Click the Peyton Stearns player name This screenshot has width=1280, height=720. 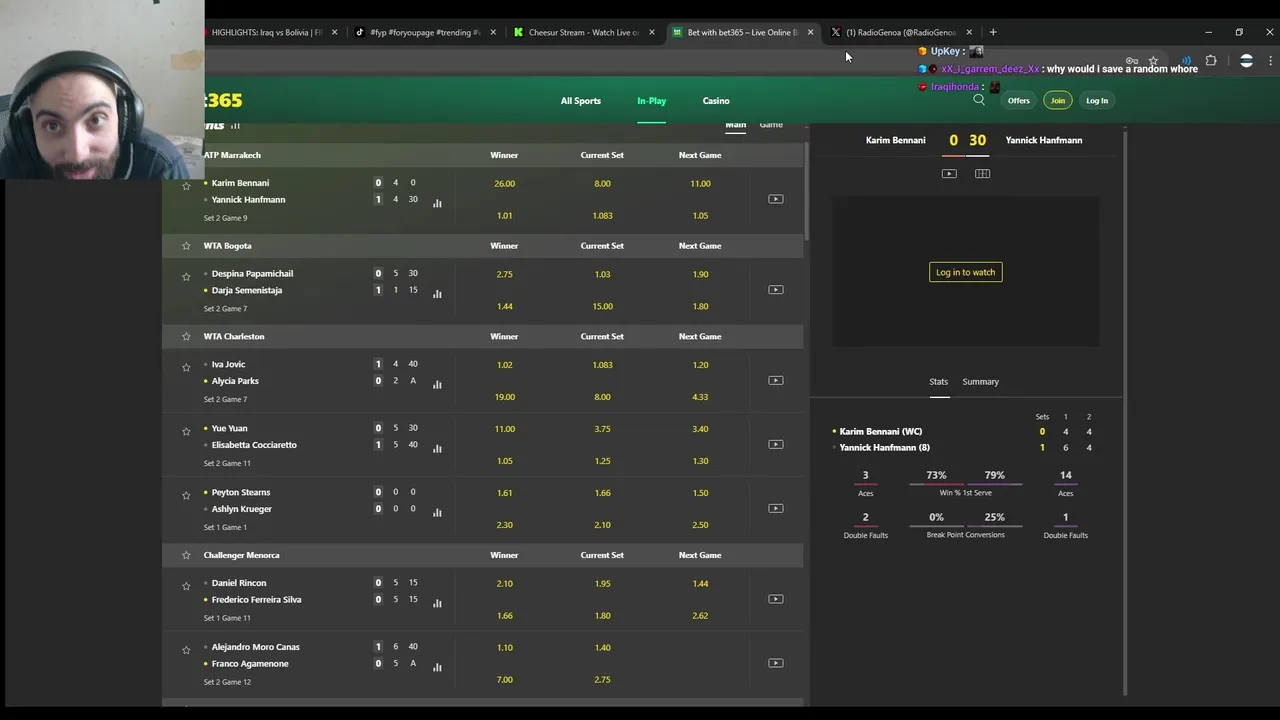[241, 492]
